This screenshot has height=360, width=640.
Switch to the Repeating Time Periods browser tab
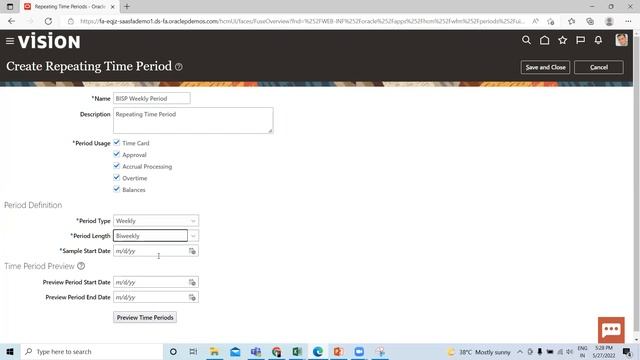click(69, 7)
